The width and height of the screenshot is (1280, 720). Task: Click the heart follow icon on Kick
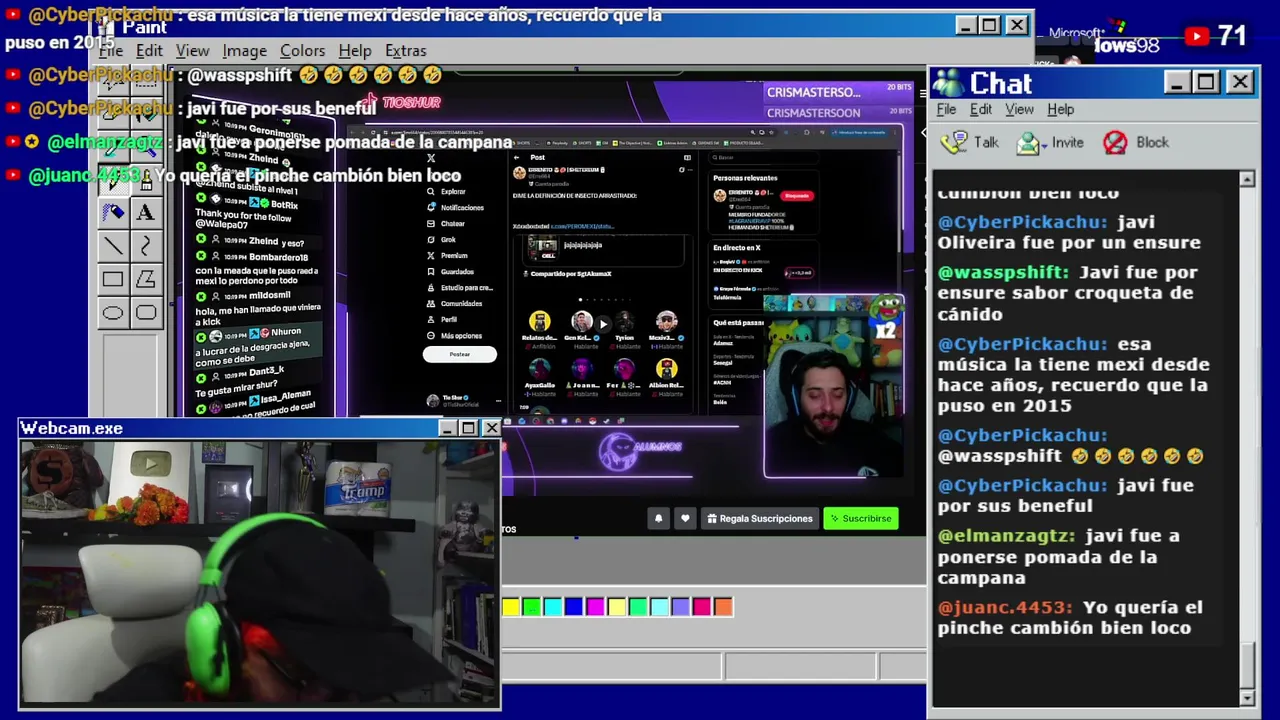click(x=685, y=518)
